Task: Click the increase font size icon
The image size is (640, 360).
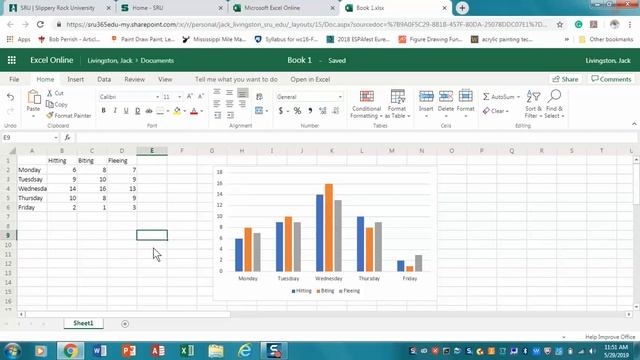Action: 189,96
